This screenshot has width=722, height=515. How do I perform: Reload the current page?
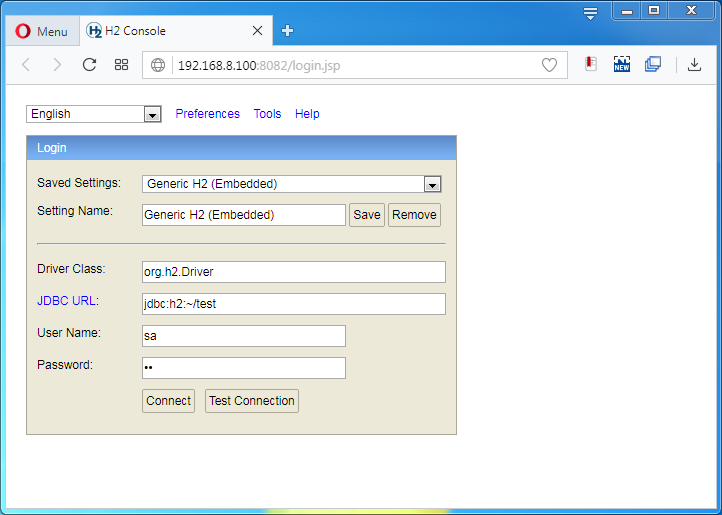(89, 65)
